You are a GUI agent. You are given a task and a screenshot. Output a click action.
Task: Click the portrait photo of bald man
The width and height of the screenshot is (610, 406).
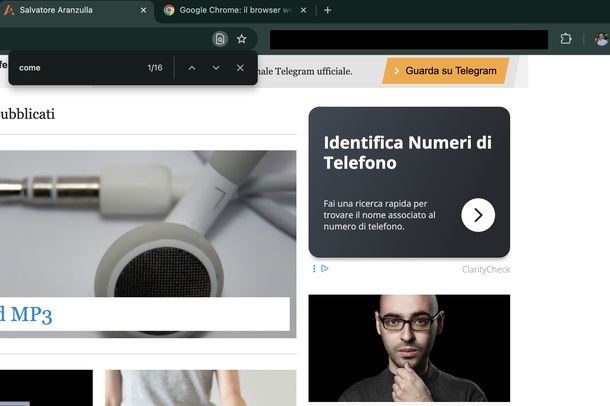[x=409, y=348]
